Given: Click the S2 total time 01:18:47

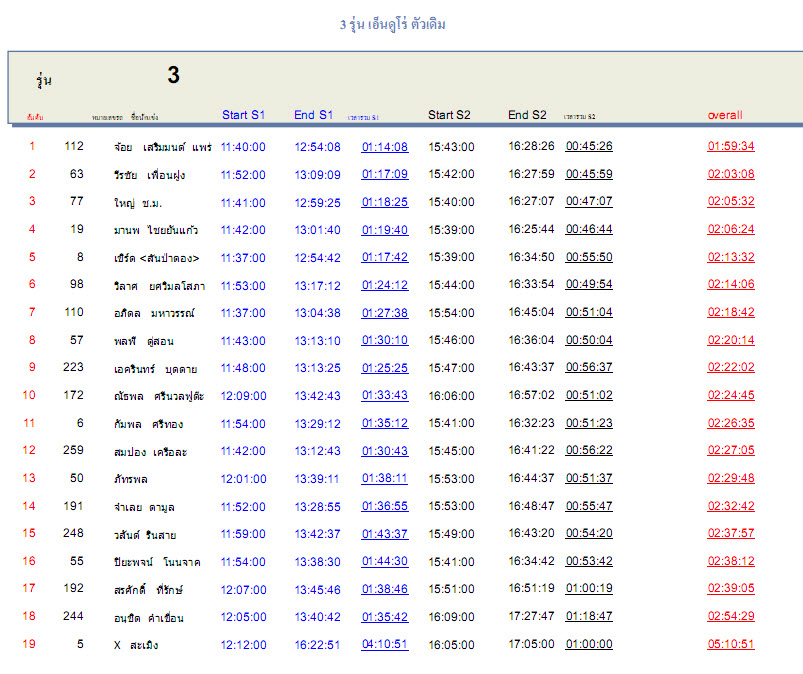Looking at the screenshot, I should (x=589, y=617).
